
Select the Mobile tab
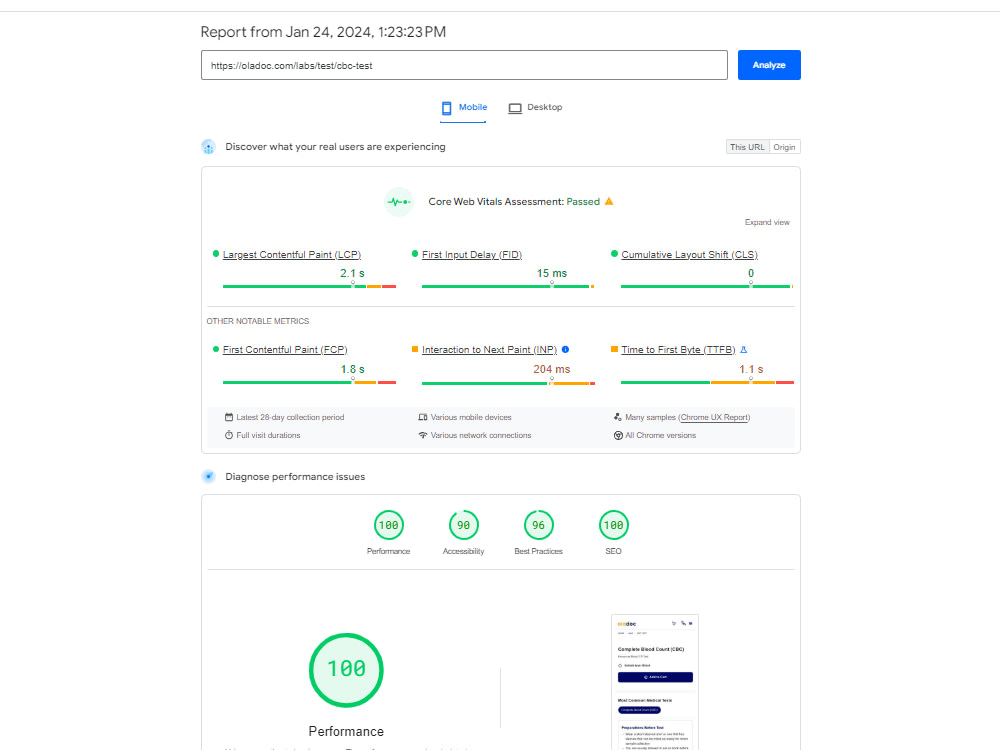tap(463, 107)
